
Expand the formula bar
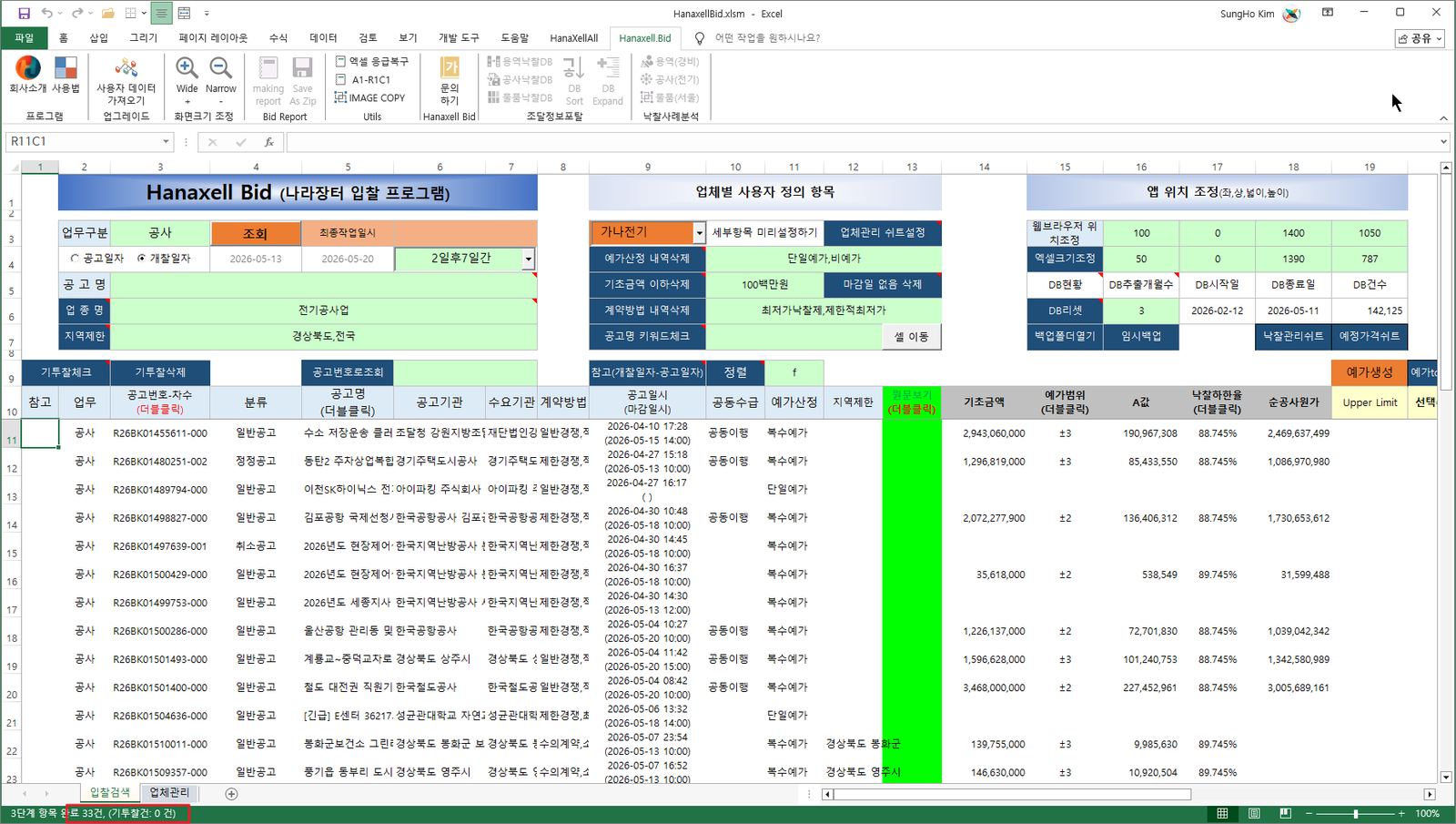pyautogui.click(x=1443, y=142)
